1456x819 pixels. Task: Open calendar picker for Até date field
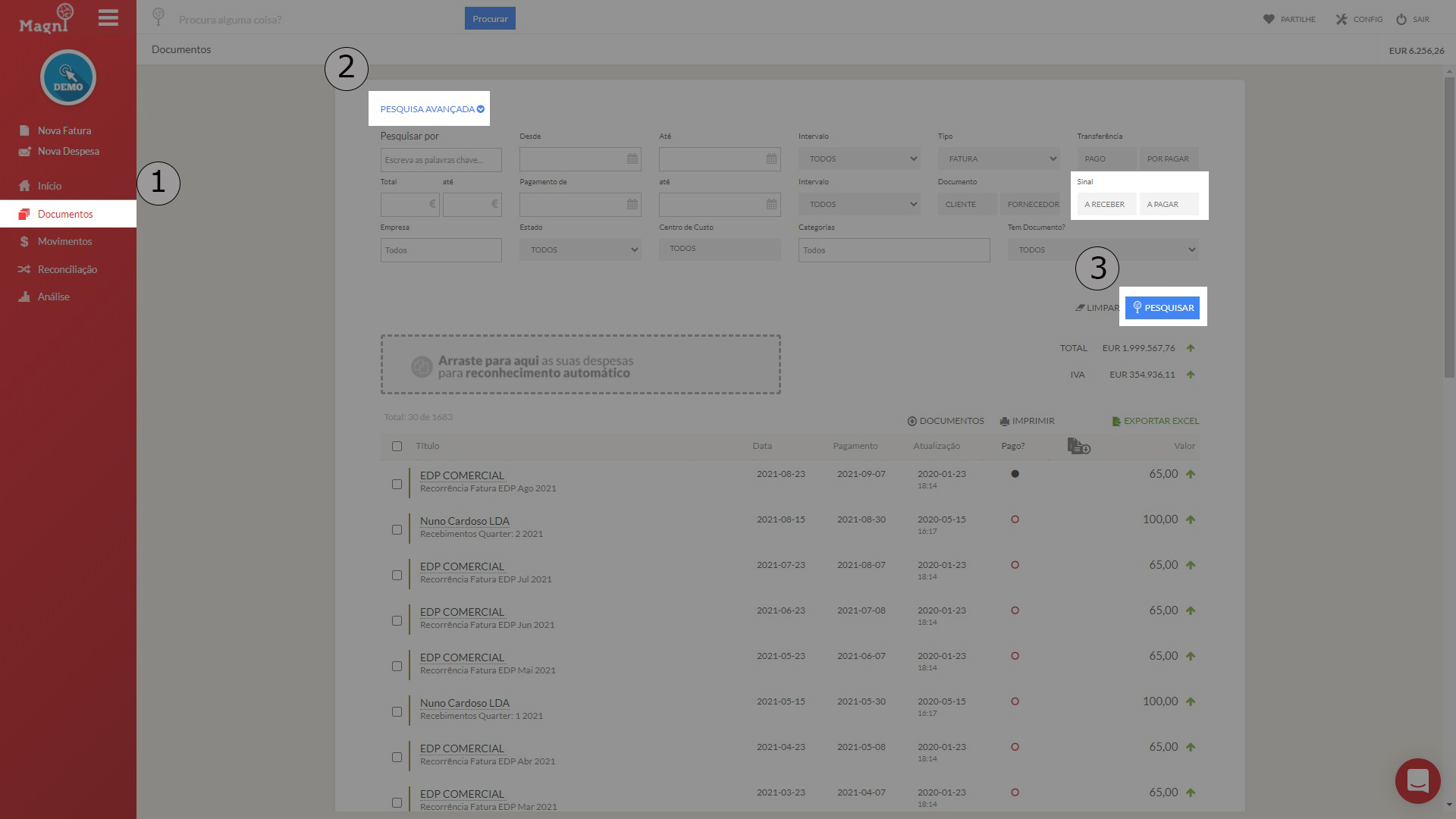tap(771, 159)
